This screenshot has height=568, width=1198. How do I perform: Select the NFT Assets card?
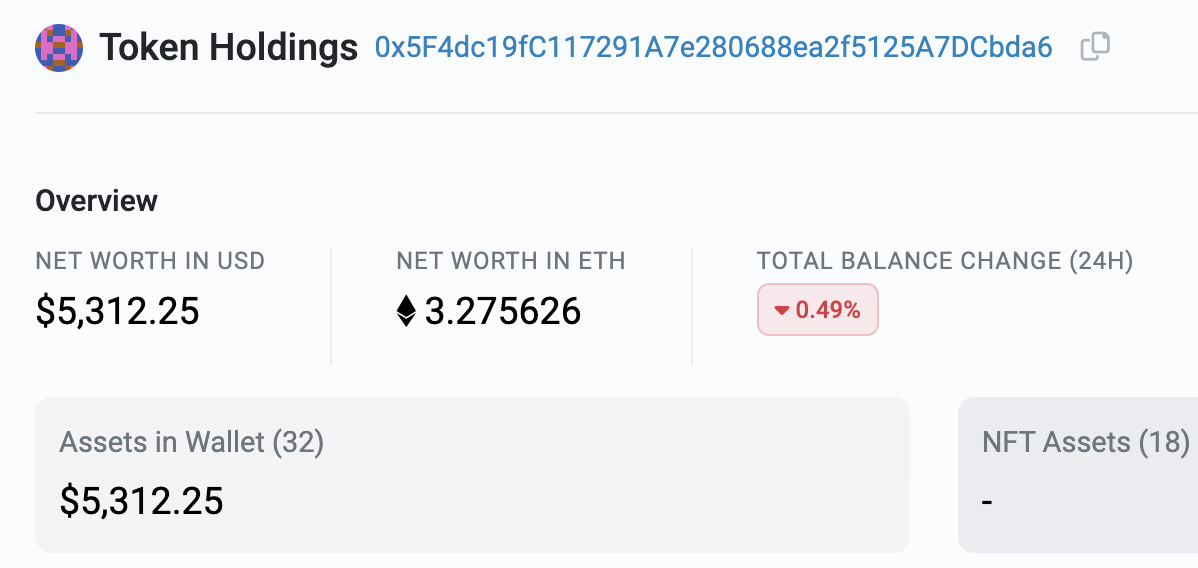point(1078,475)
